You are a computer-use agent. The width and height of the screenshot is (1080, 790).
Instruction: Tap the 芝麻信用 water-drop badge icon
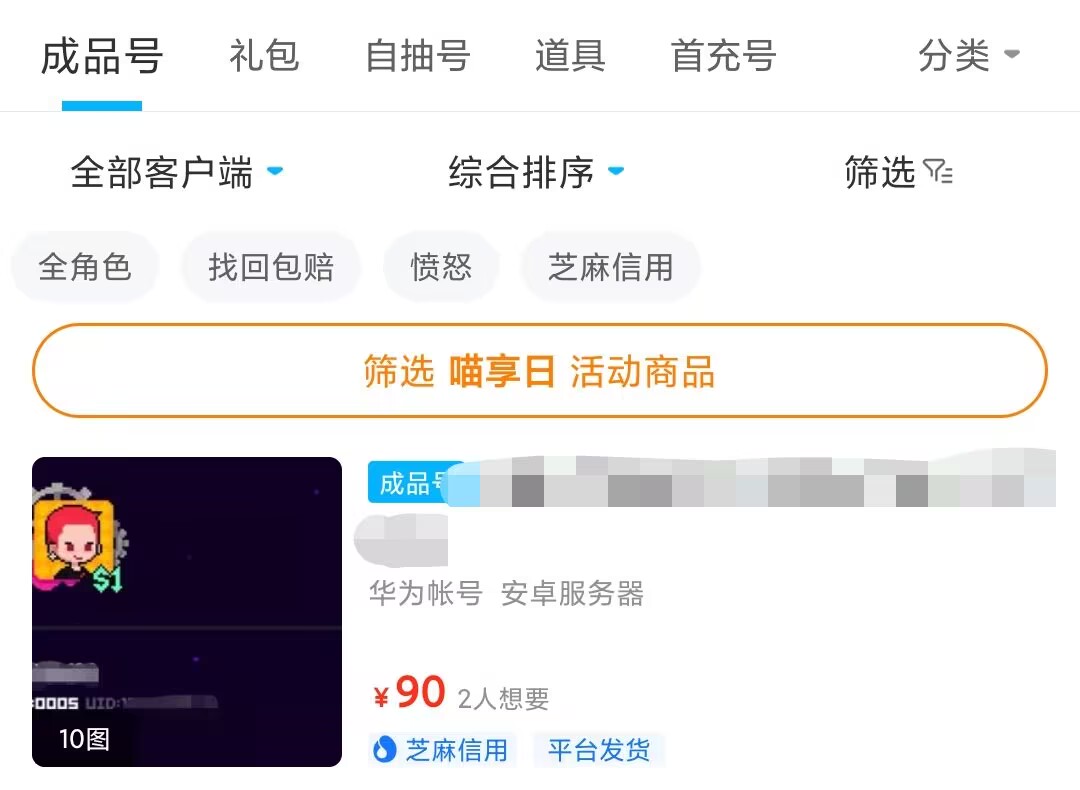[384, 750]
